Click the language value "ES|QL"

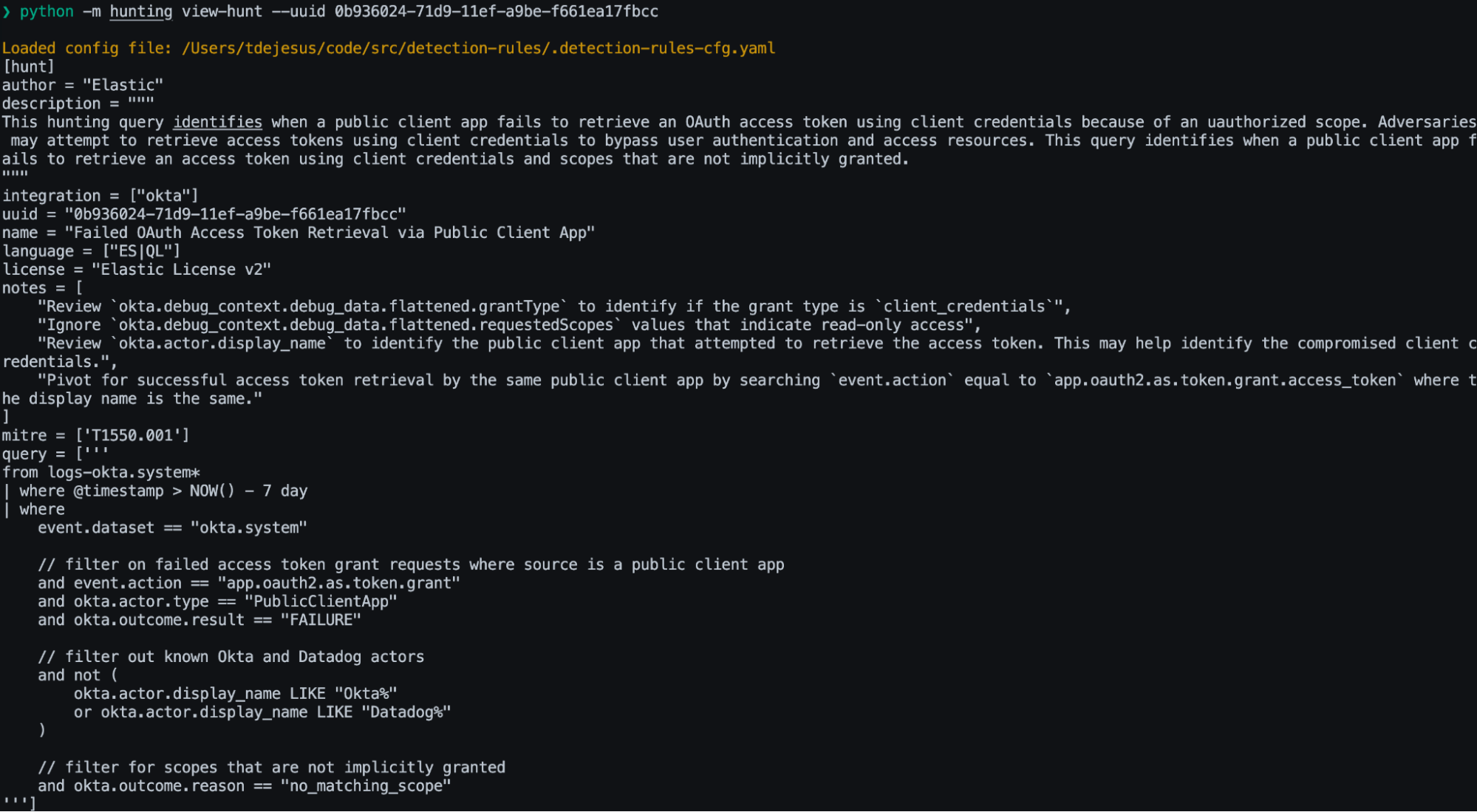click(141, 251)
